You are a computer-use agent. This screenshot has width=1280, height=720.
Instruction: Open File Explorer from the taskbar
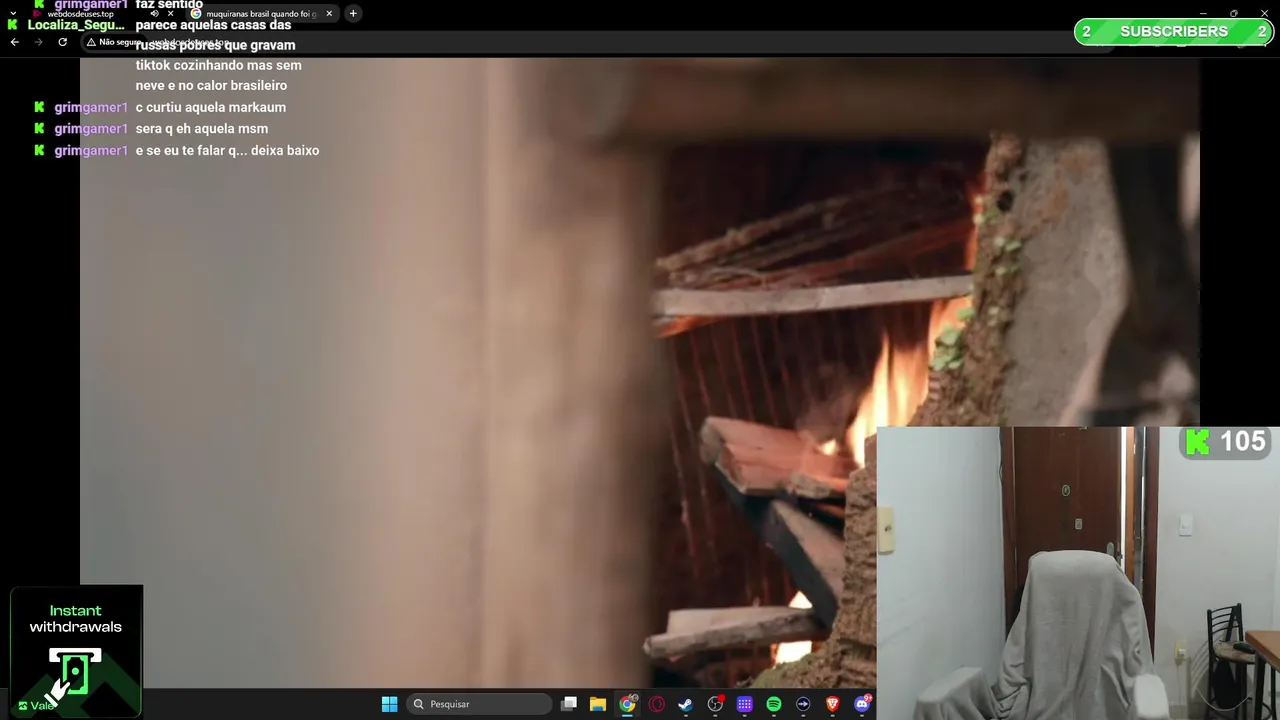598,704
